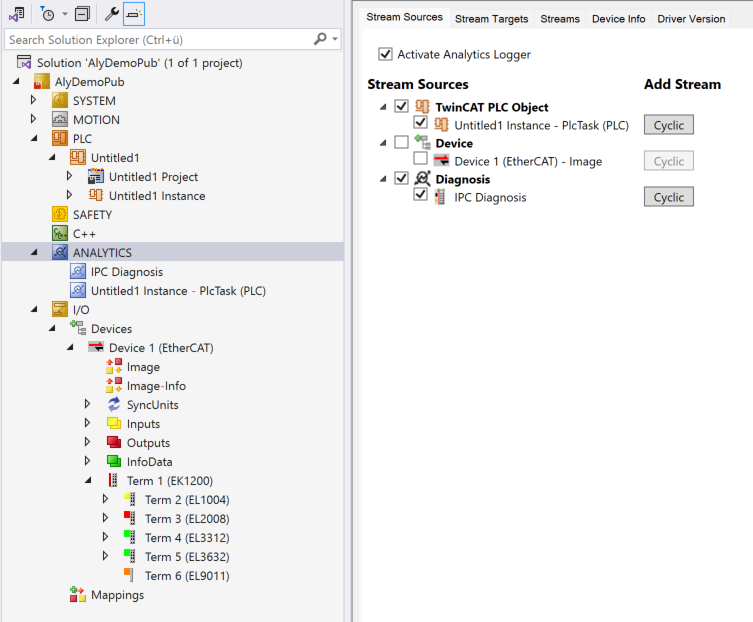Switch to the Stream Targets tab

[491, 19]
